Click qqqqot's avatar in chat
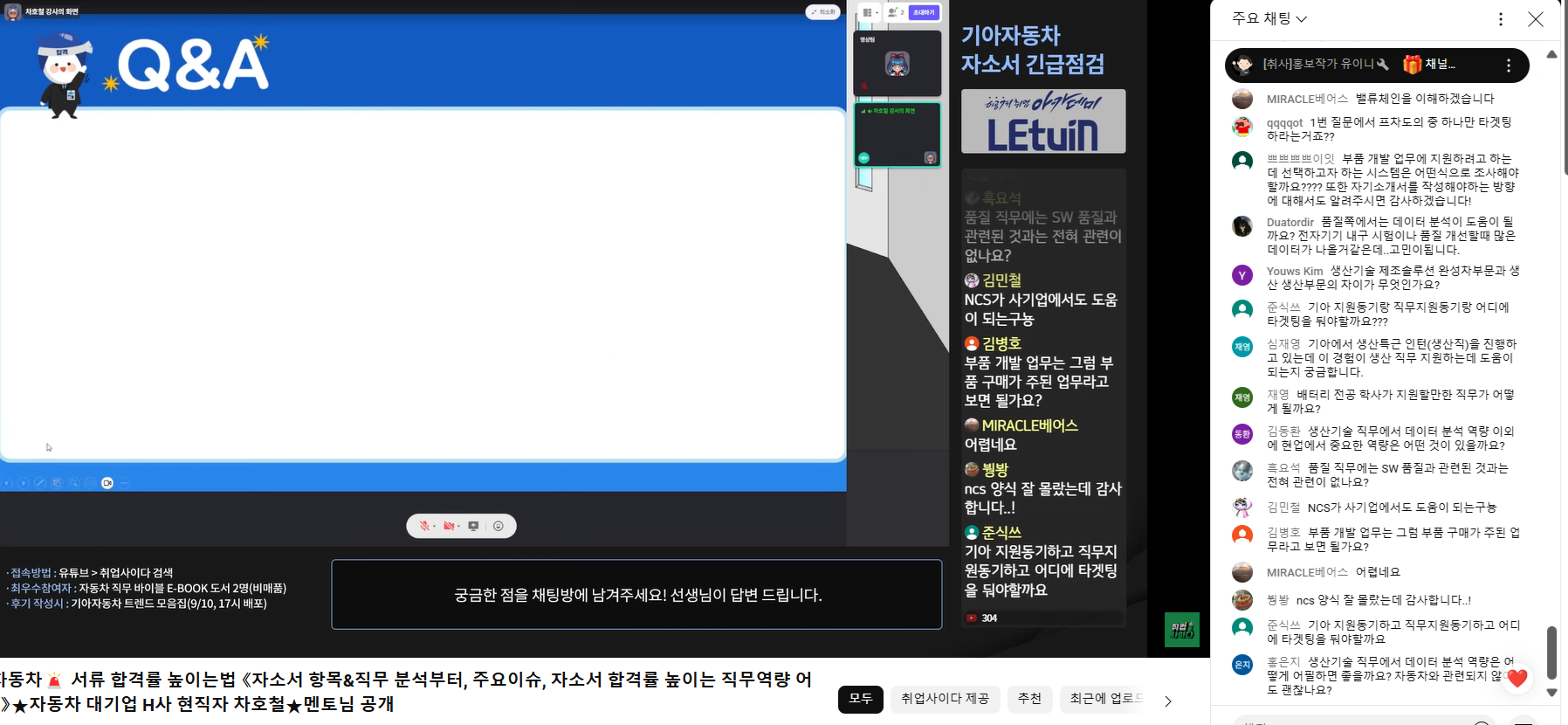Image resolution: width=1568 pixels, height=725 pixels. (x=1242, y=127)
